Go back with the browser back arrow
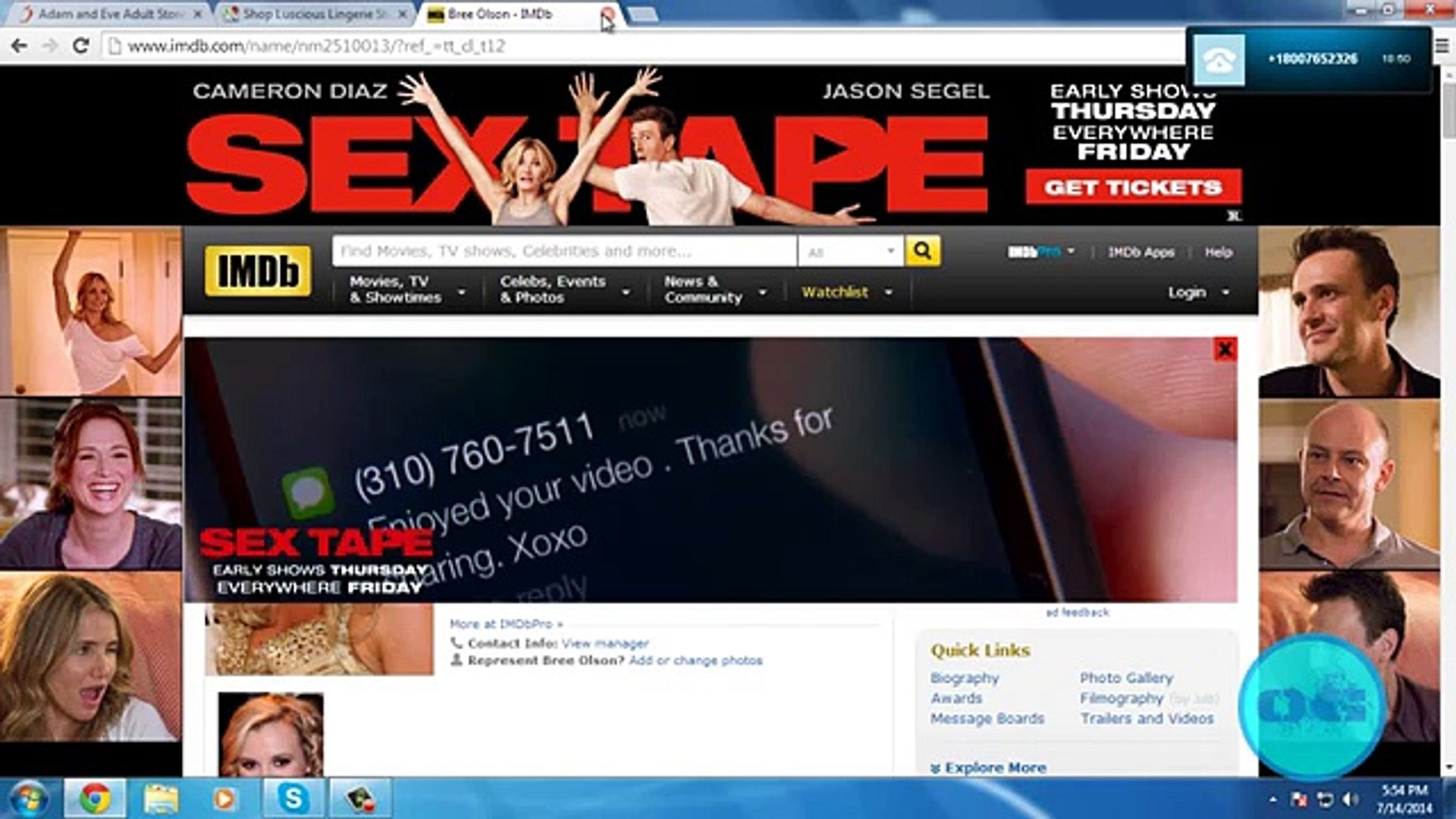 tap(20, 46)
